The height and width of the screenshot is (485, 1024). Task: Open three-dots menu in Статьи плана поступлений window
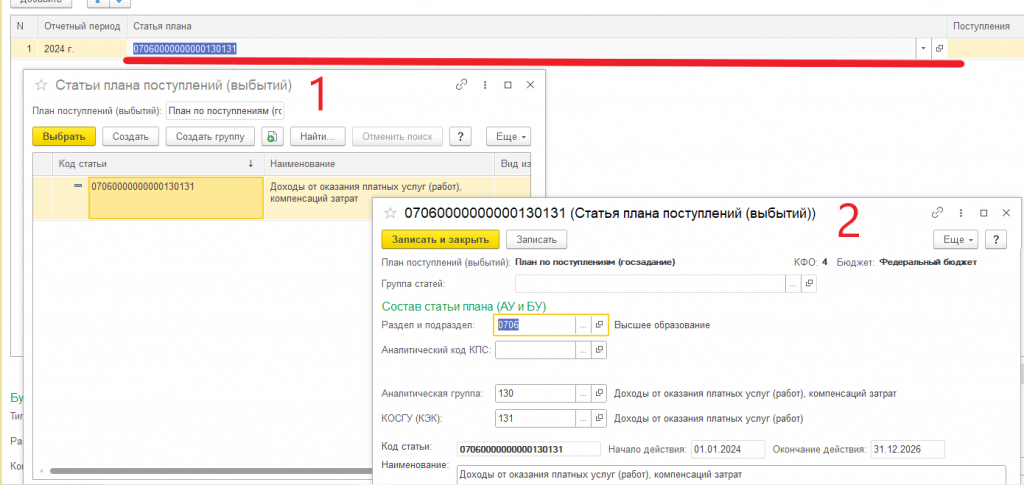[485, 85]
